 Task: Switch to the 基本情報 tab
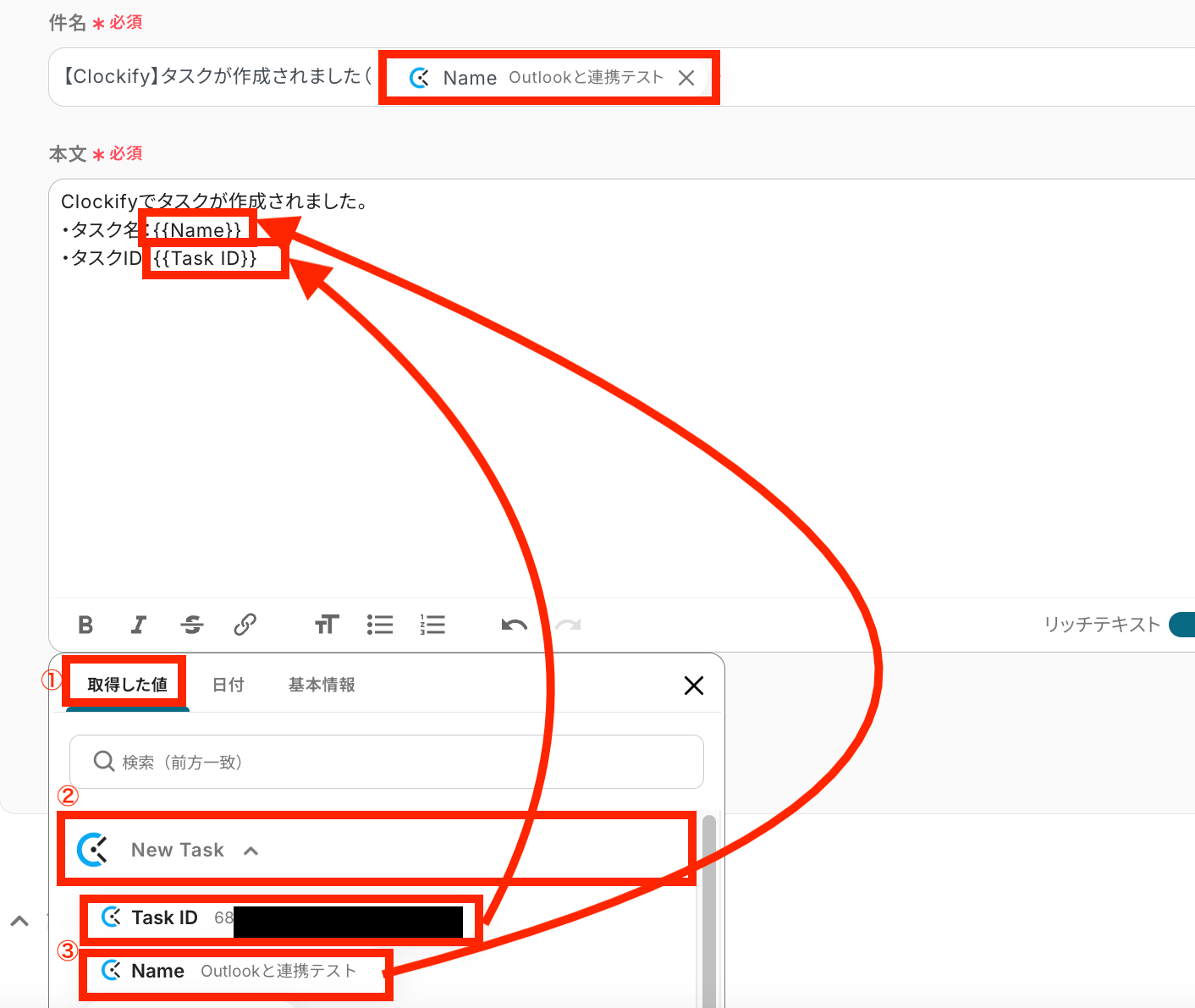322,685
